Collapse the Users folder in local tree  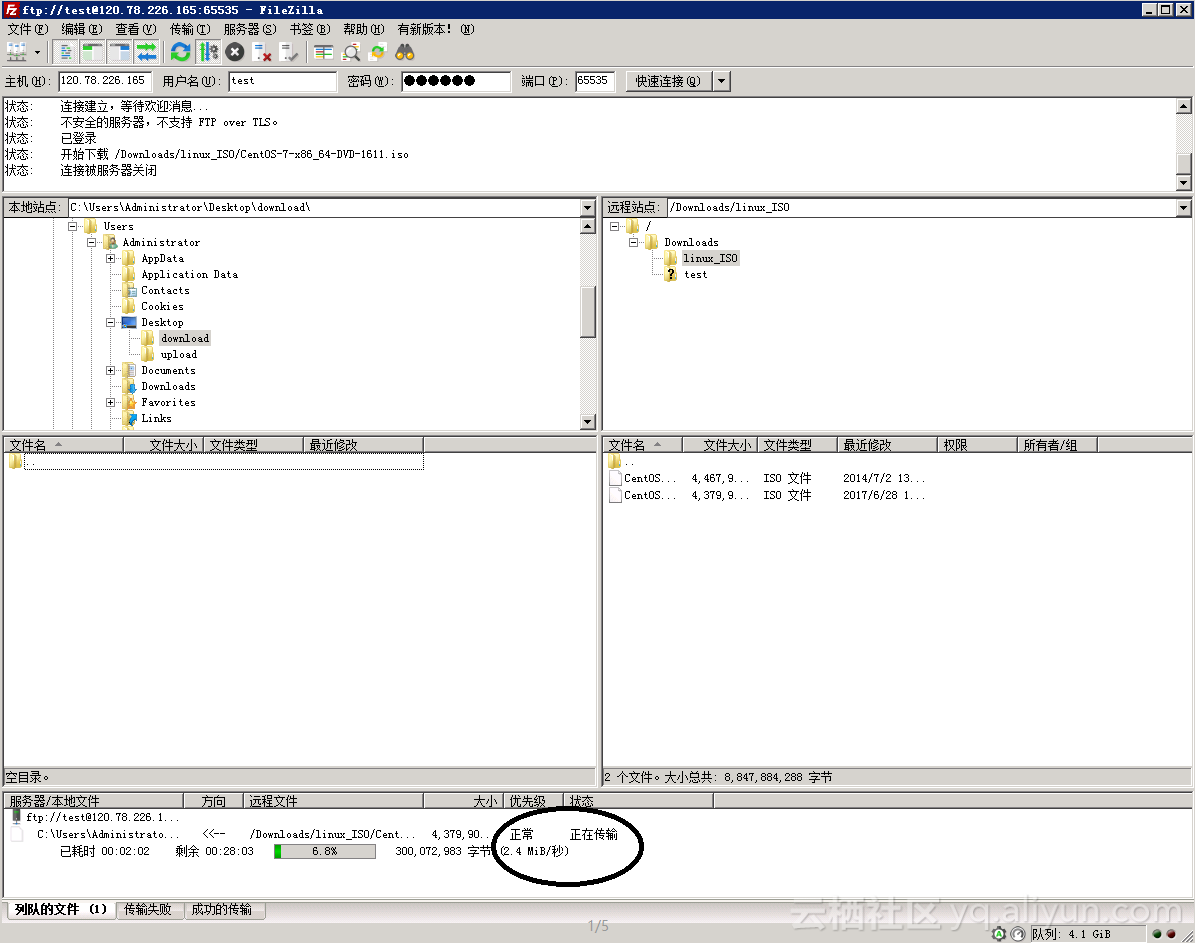(72, 226)
